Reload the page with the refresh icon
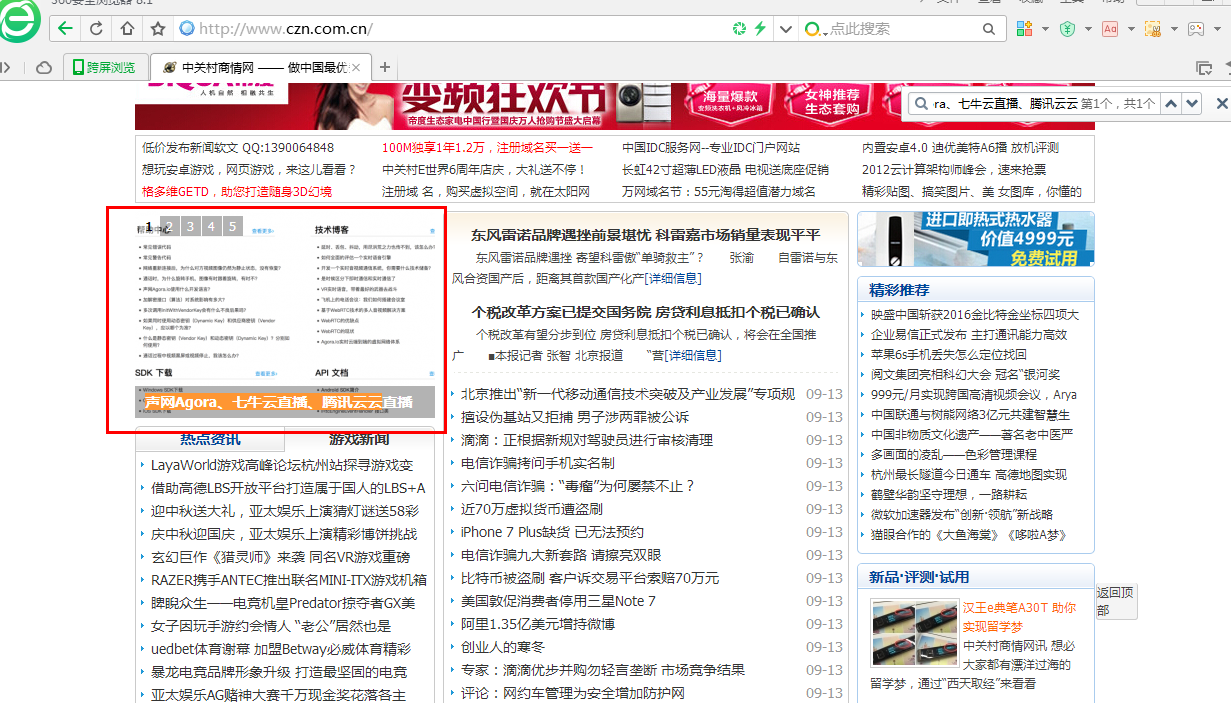The image size is (1231, 703). 97,28
